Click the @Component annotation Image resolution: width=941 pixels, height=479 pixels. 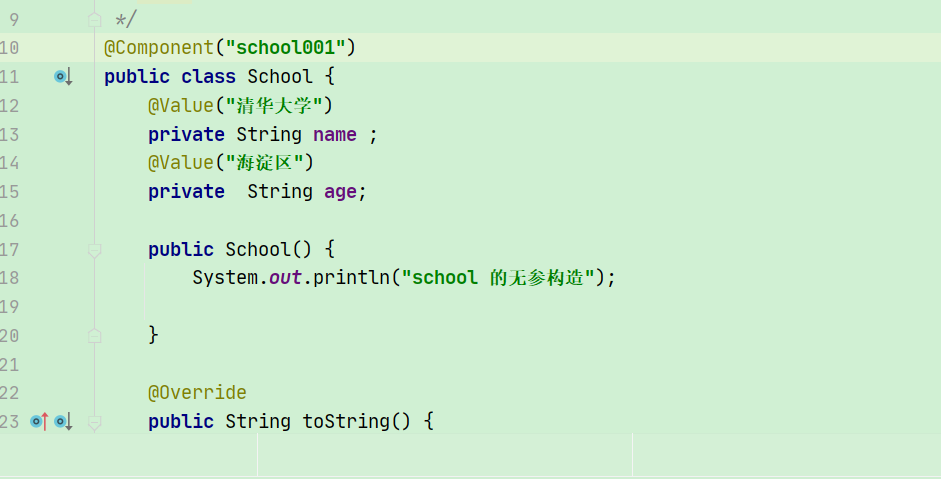coord(159,47)
